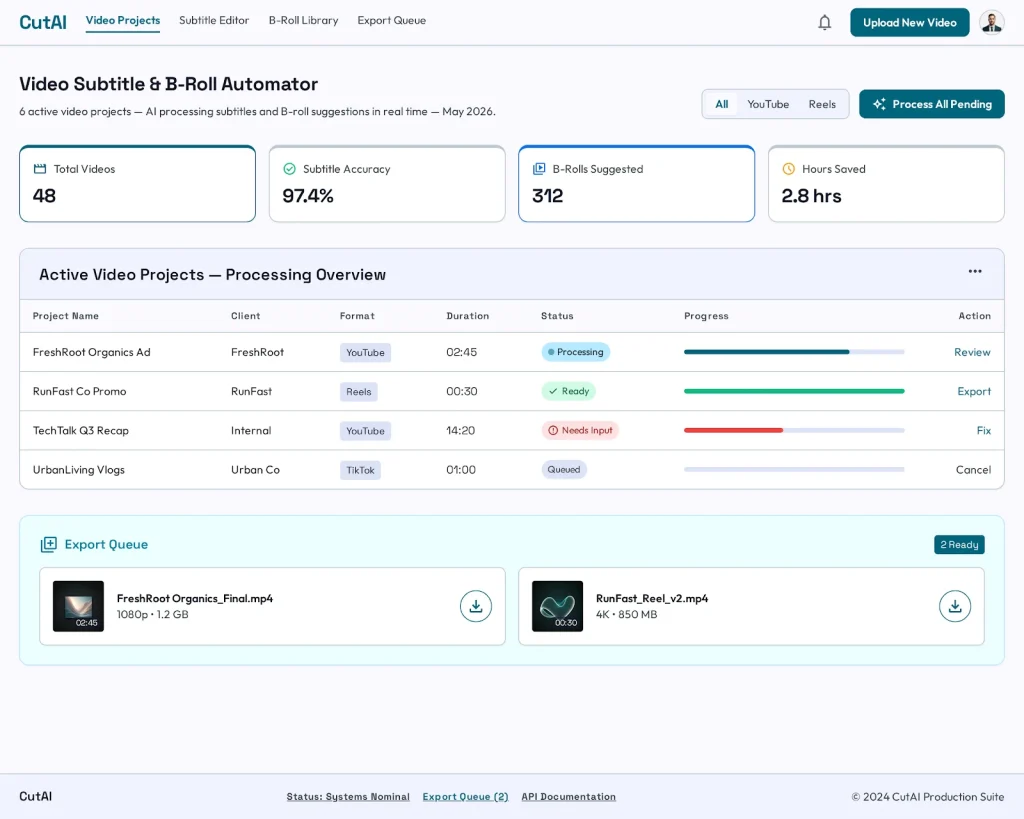Select the All filter
Image resolution: width=1024 pixels, height=819 pixels.
(x=722, y=104)
